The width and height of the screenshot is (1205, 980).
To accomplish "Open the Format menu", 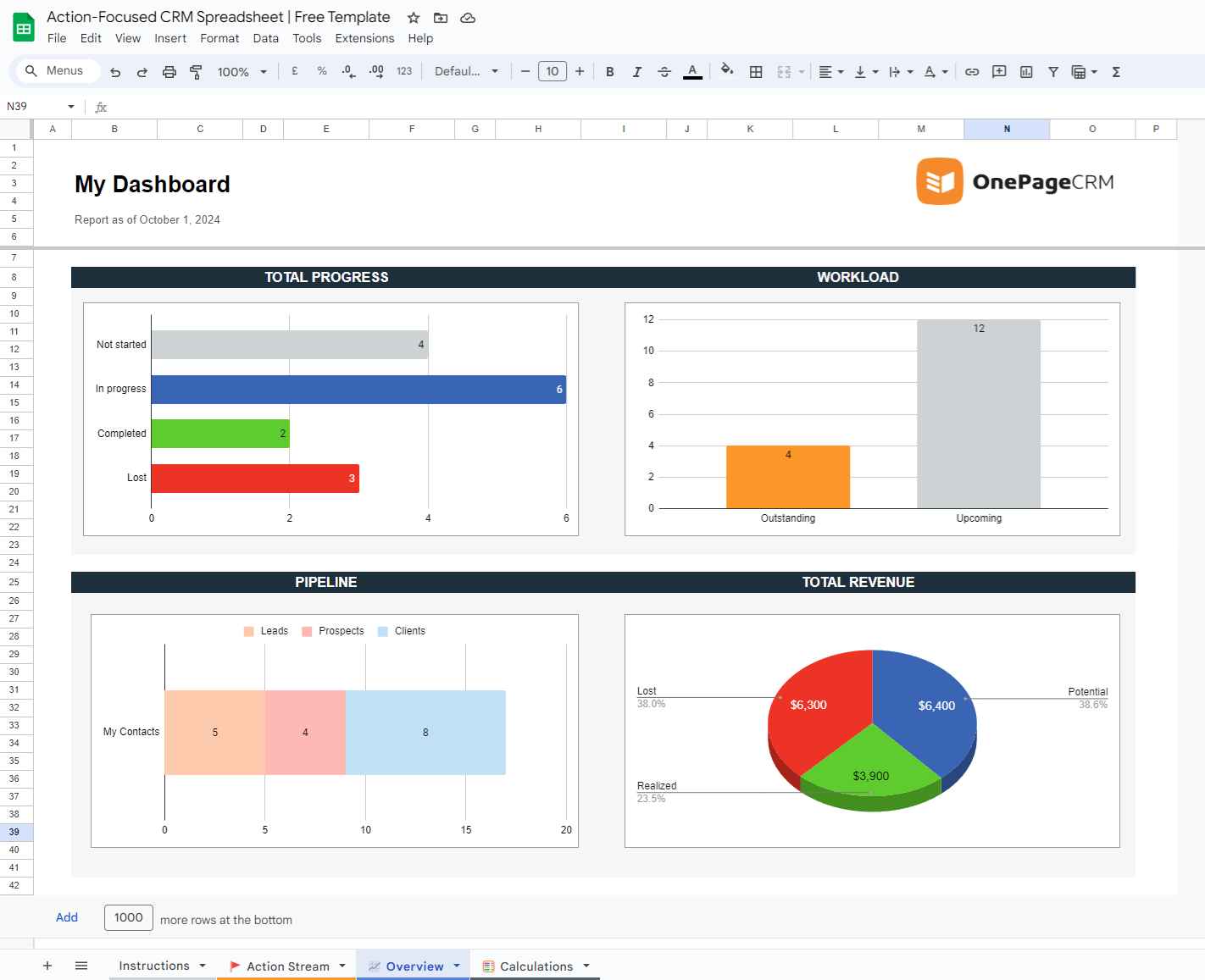I will pos(219,38).
